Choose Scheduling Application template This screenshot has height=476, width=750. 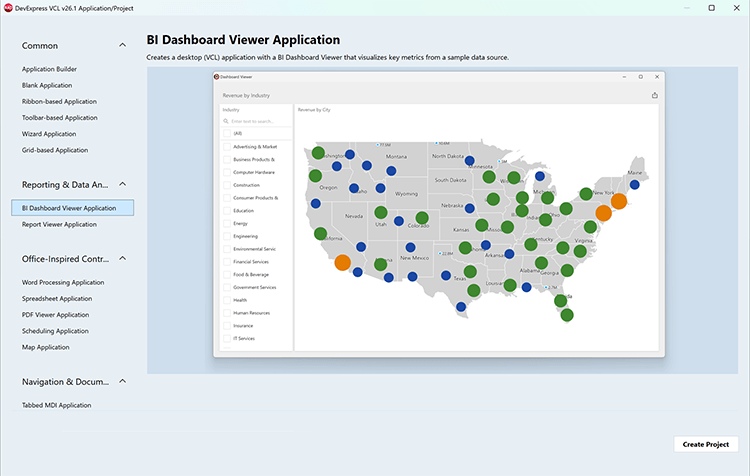(55, 331)
